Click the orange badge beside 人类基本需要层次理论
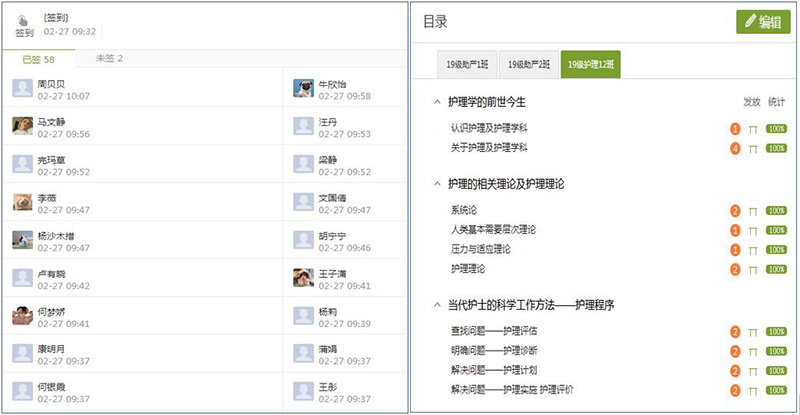The width and height of the screenshot is (800, 415). [x=735, y=230]
